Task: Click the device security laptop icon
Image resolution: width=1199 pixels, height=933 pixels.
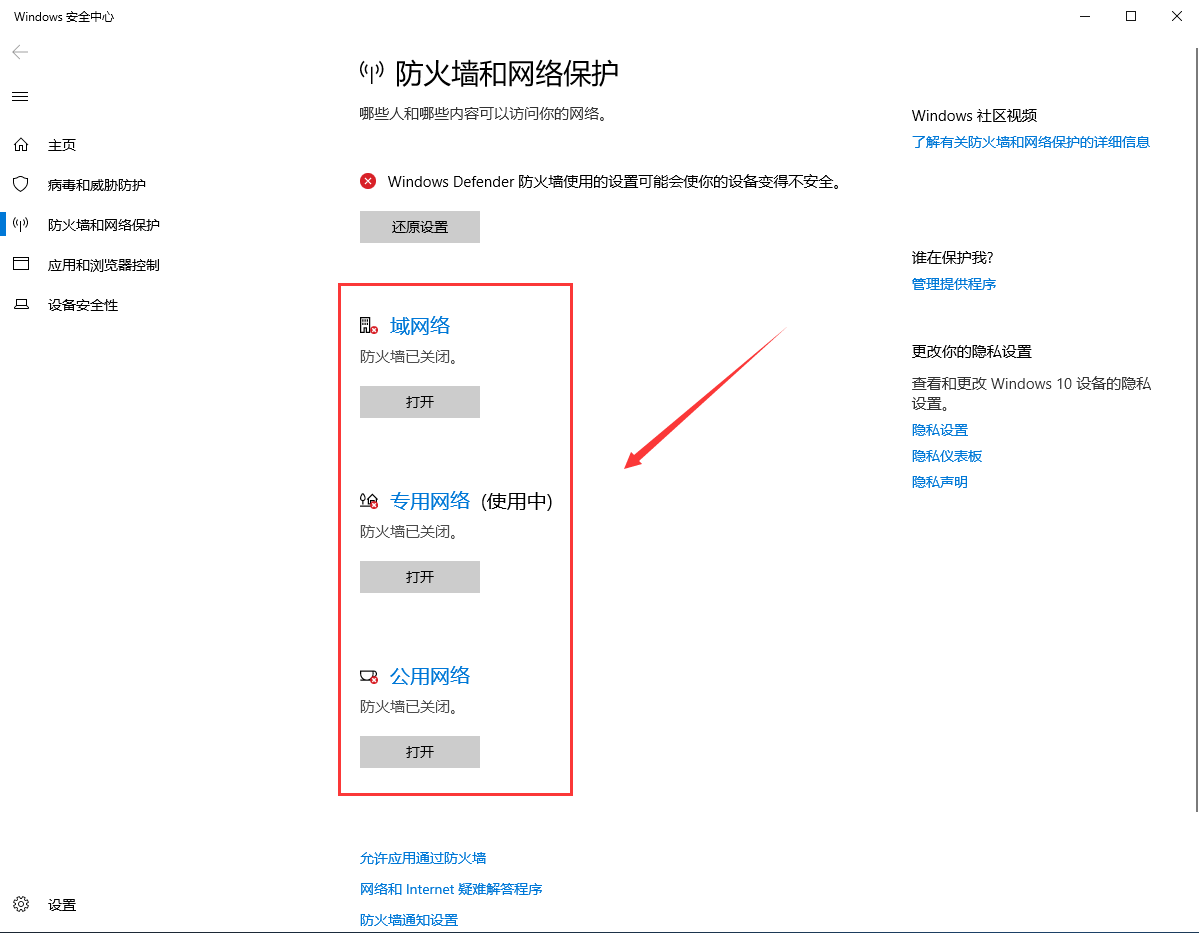Action: point(20,305)
